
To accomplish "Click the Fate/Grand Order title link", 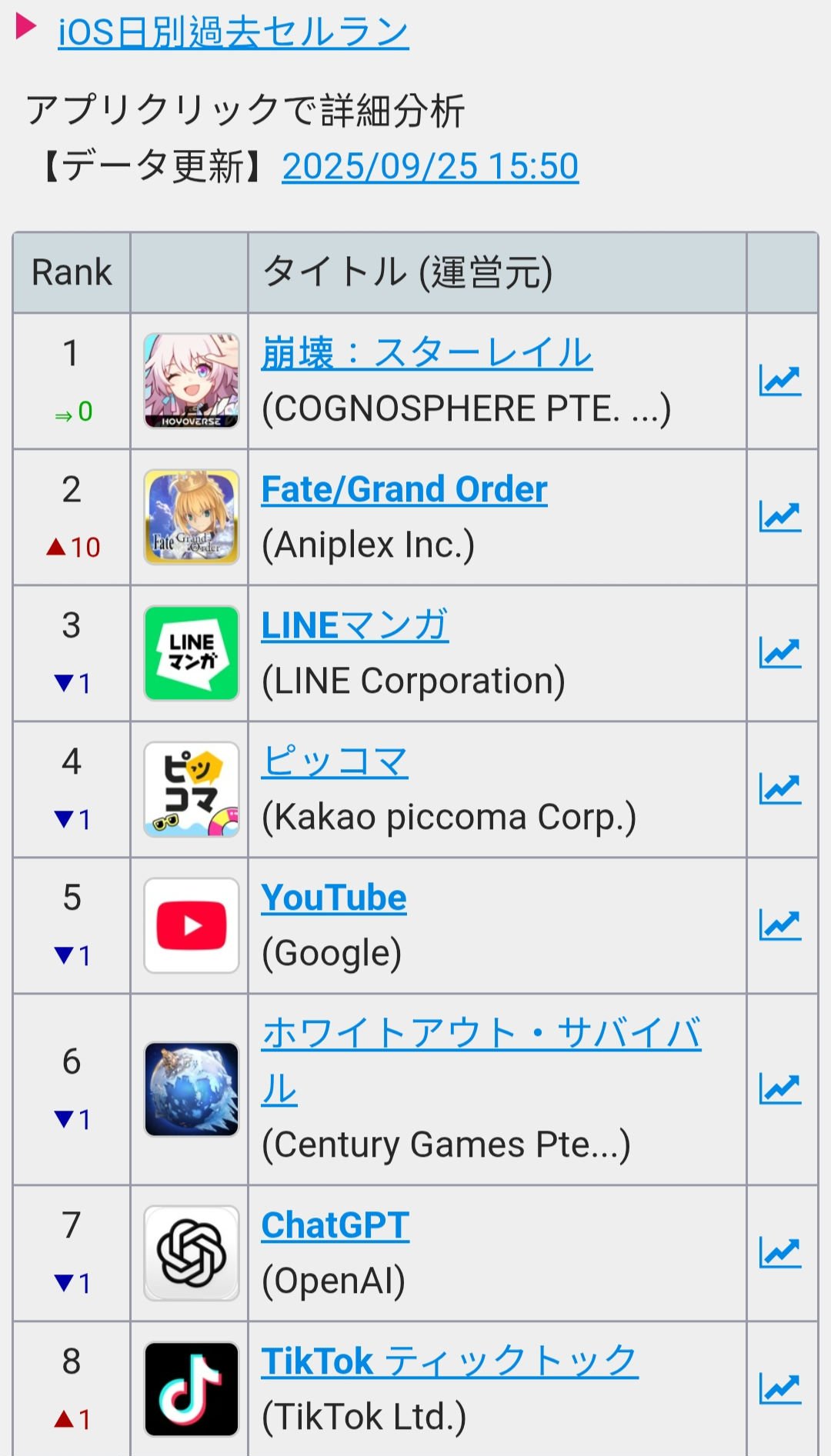I will coord(404,490).
